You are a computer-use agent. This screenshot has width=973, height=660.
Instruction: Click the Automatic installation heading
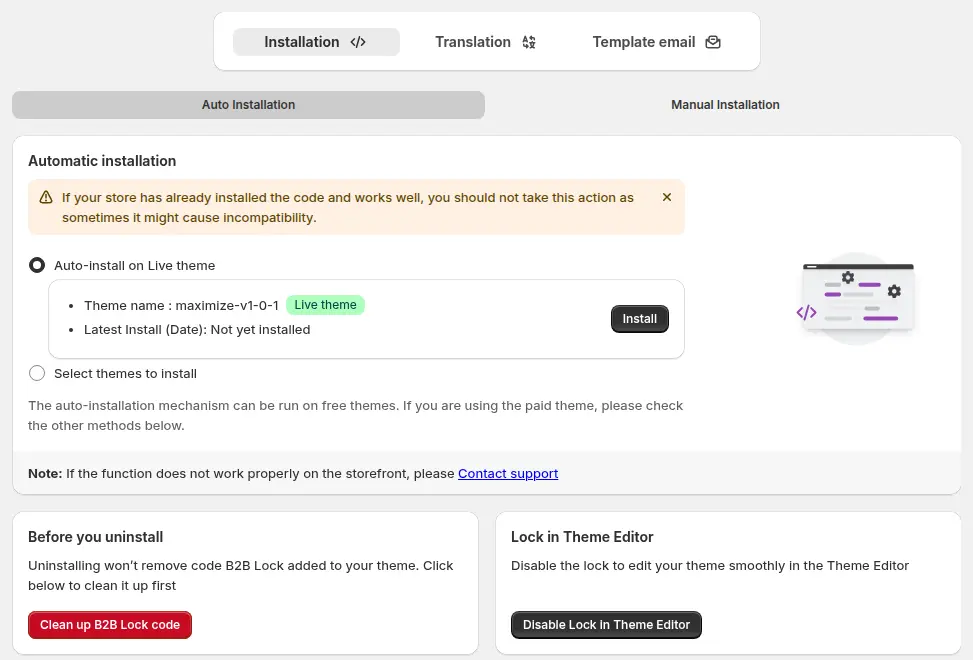point(102,161)
